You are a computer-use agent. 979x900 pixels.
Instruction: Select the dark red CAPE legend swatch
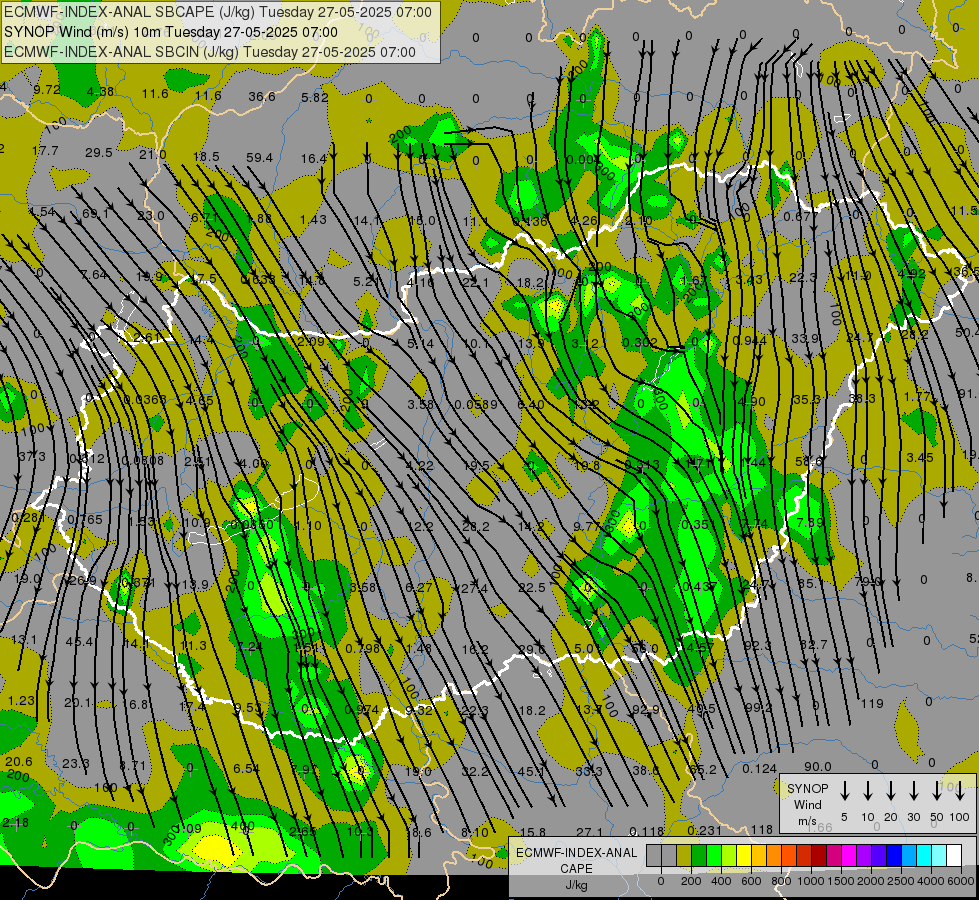pos(820,855)
